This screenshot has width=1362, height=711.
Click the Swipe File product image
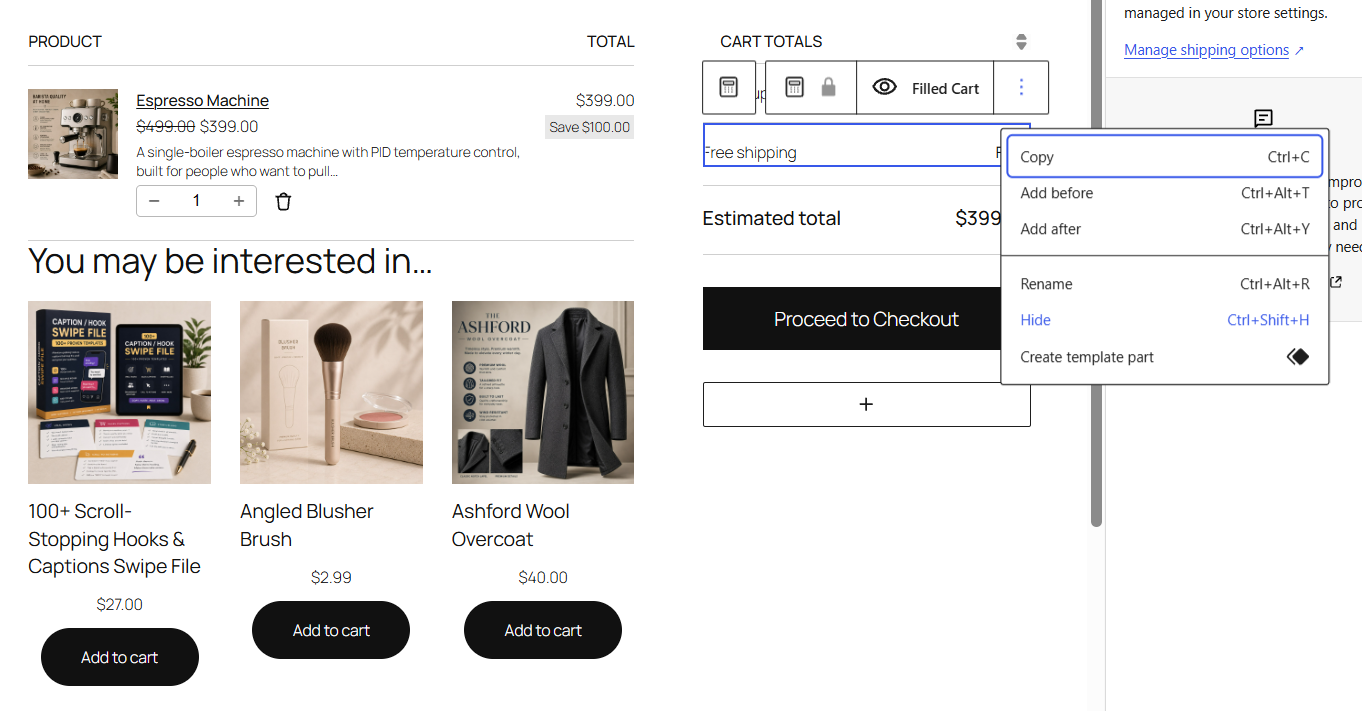[119, 392]
